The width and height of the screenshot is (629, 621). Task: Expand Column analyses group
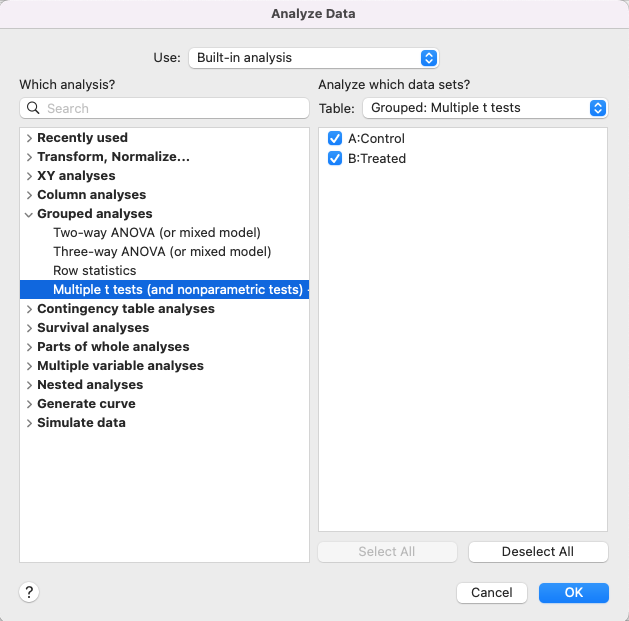(x=29, y=195)
